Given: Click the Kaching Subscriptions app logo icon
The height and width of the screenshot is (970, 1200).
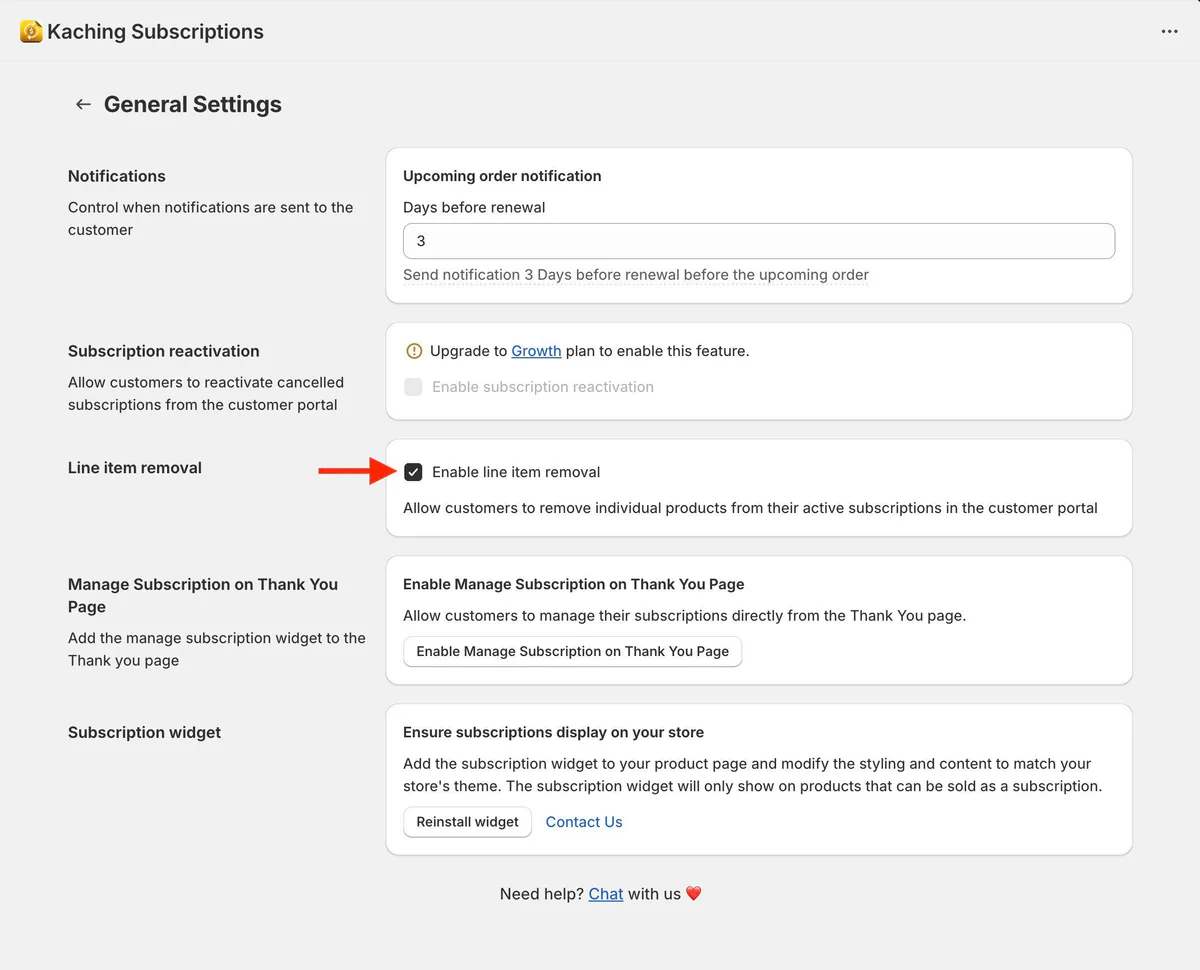Looking at the screenshot, I should click(31, 32).
